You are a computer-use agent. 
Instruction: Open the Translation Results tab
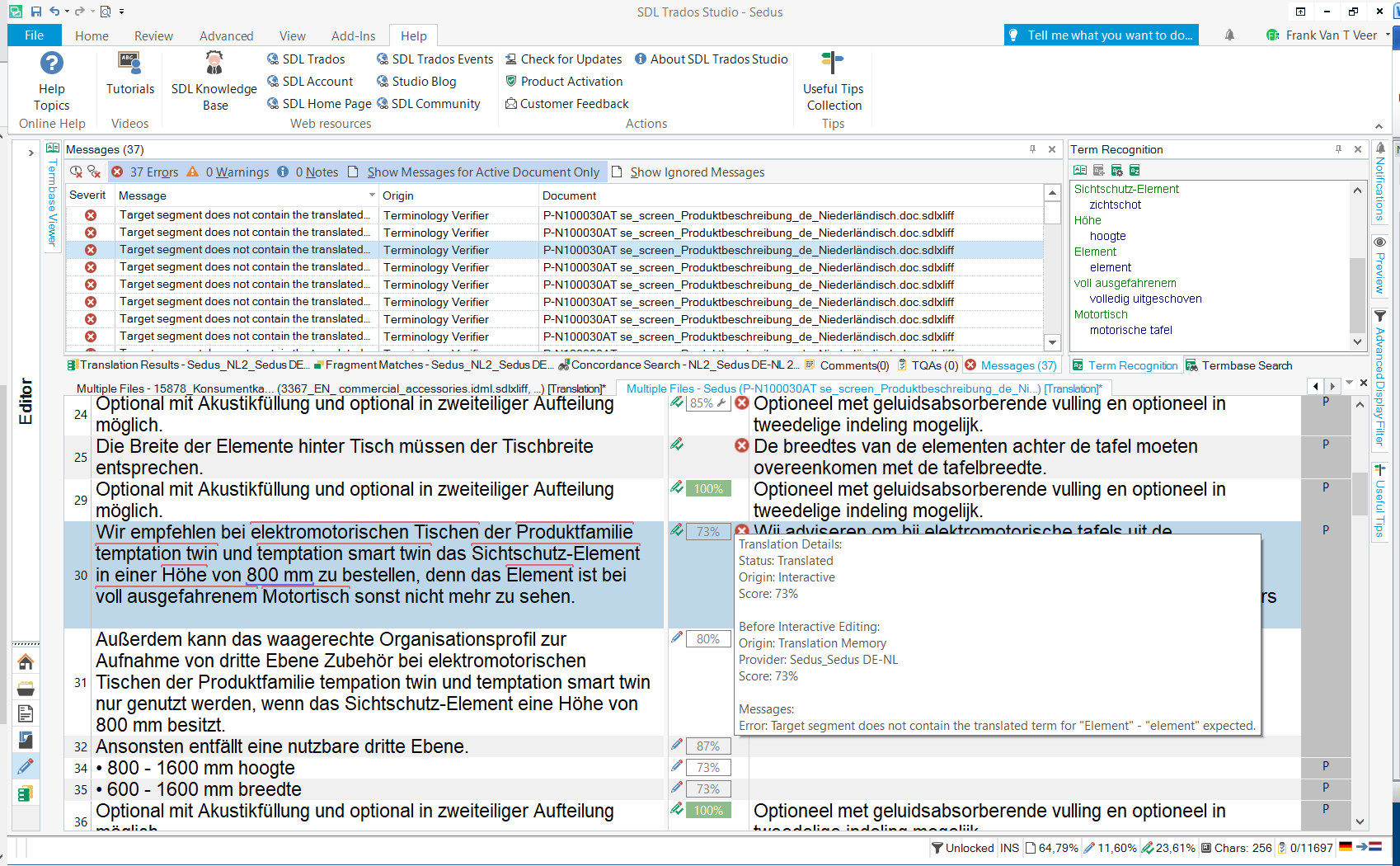[x=188, y=365]
